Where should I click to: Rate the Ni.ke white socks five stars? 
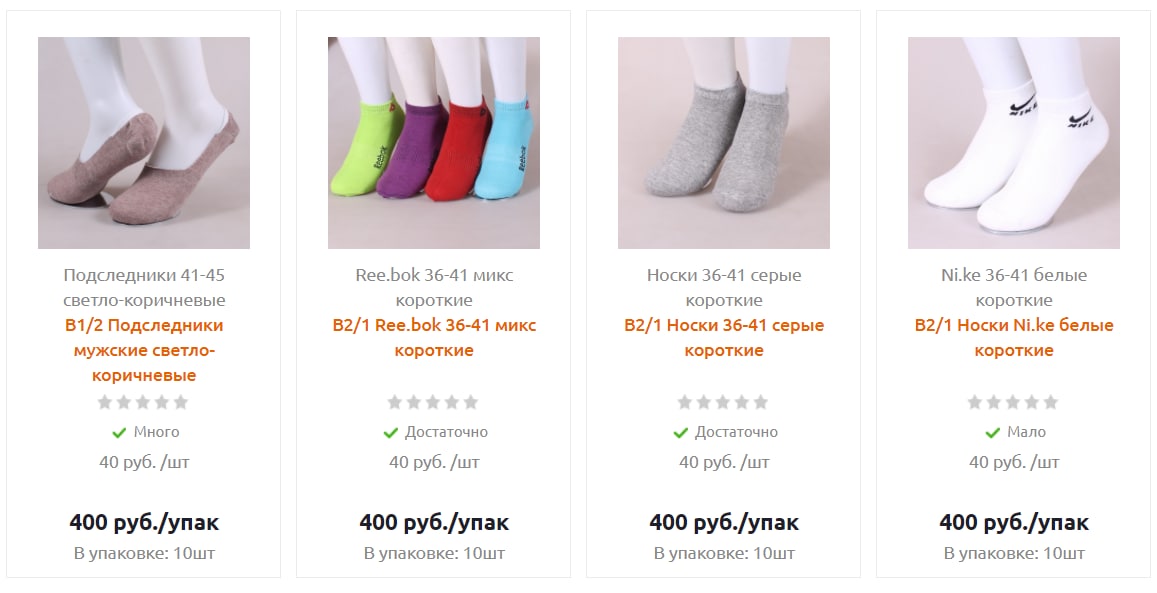click(1051, 402)
